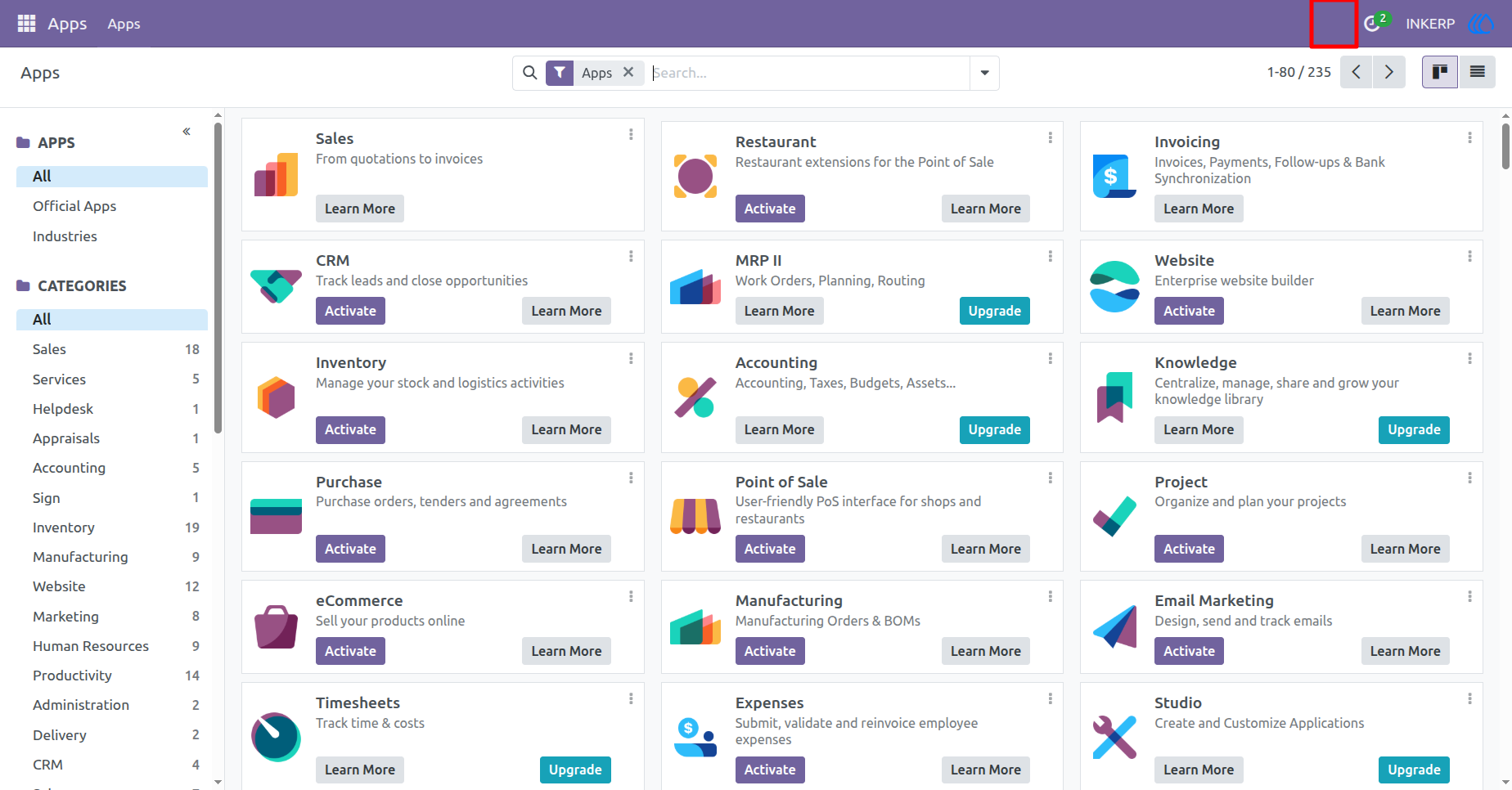Go to next page of apps
Image resolution: width=1512 pixels, height=790 pixels.
[x=1389, y=72]
